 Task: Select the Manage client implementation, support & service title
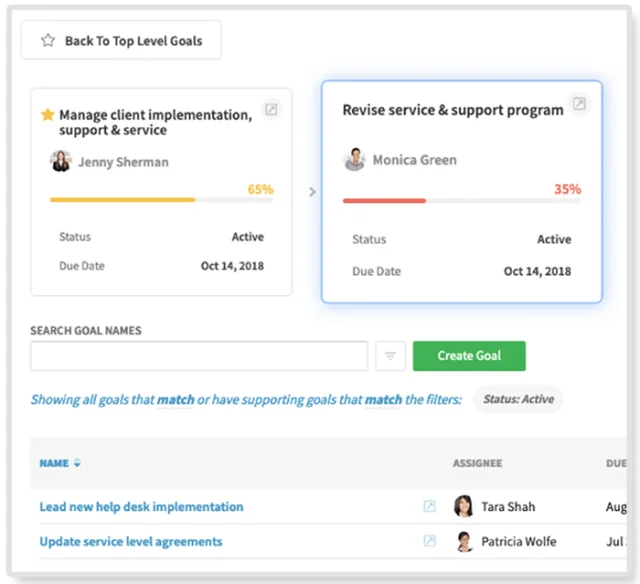156,122
